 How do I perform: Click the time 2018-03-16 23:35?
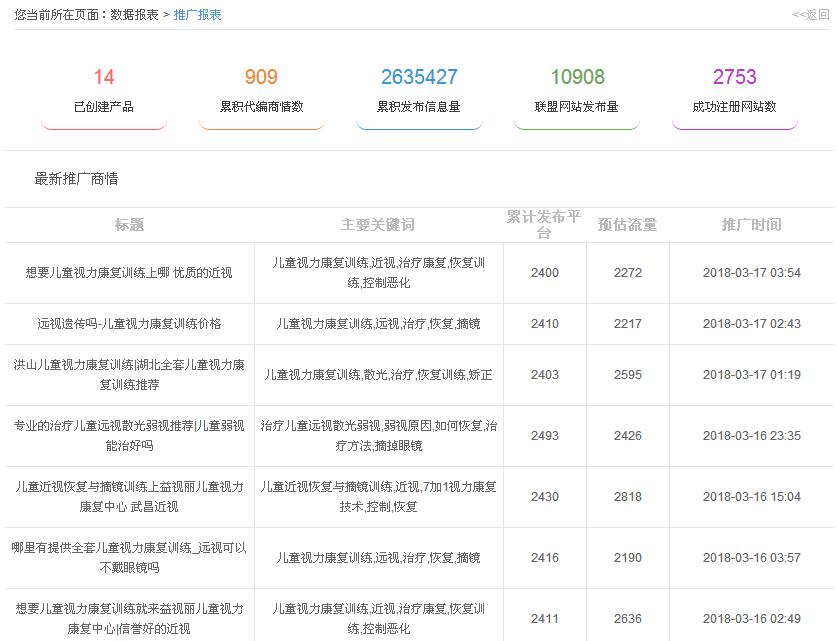[x=752, y=436]
